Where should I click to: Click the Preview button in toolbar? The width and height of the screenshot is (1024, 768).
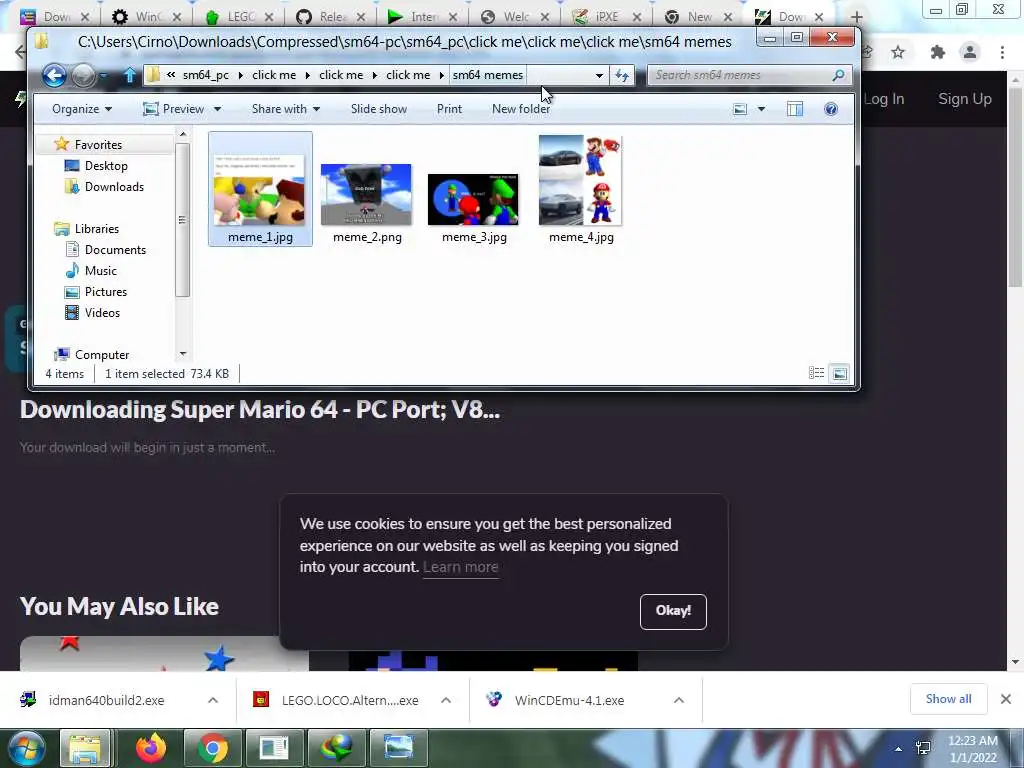[174, 109]
